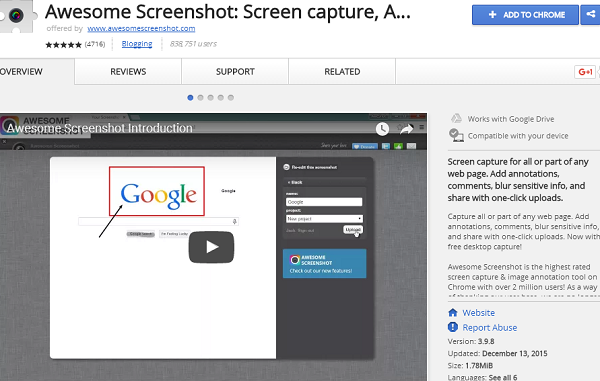Click the Report Abuse alert icon
600x381 pixels.
pos(453,327)
